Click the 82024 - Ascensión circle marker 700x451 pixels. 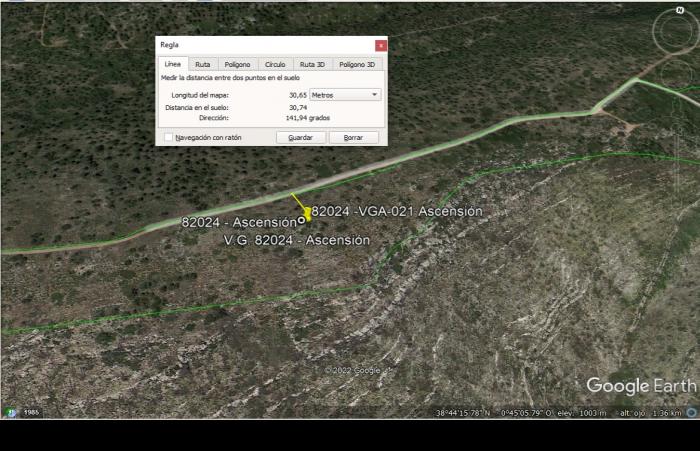coord(301,220)
